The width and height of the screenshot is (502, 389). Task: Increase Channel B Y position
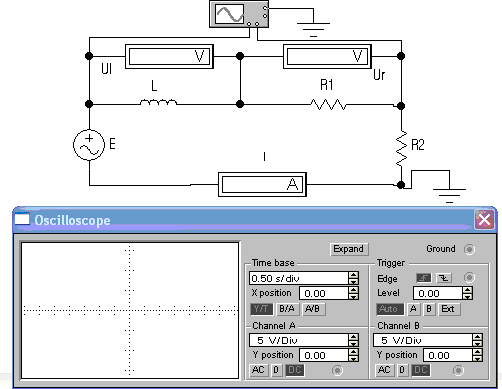(477, 352)
